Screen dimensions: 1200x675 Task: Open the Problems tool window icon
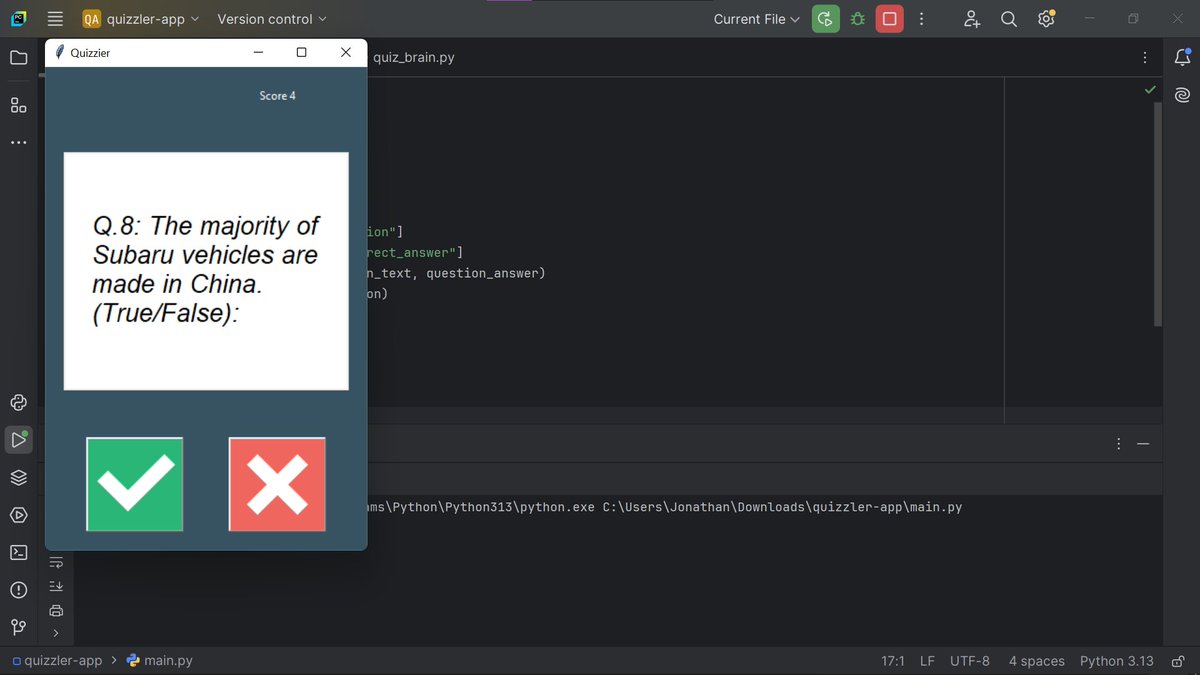click(18, 590)
